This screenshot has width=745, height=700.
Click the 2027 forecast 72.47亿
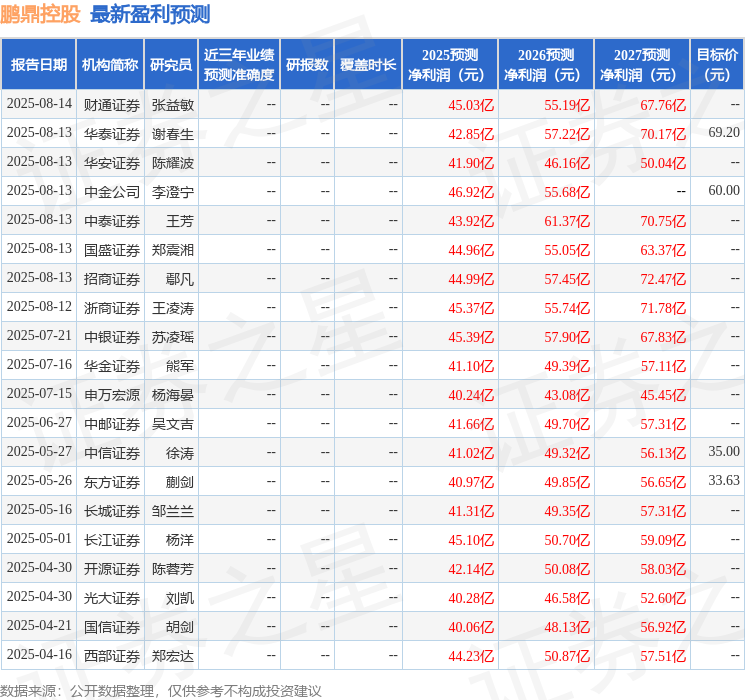[663, 279]
